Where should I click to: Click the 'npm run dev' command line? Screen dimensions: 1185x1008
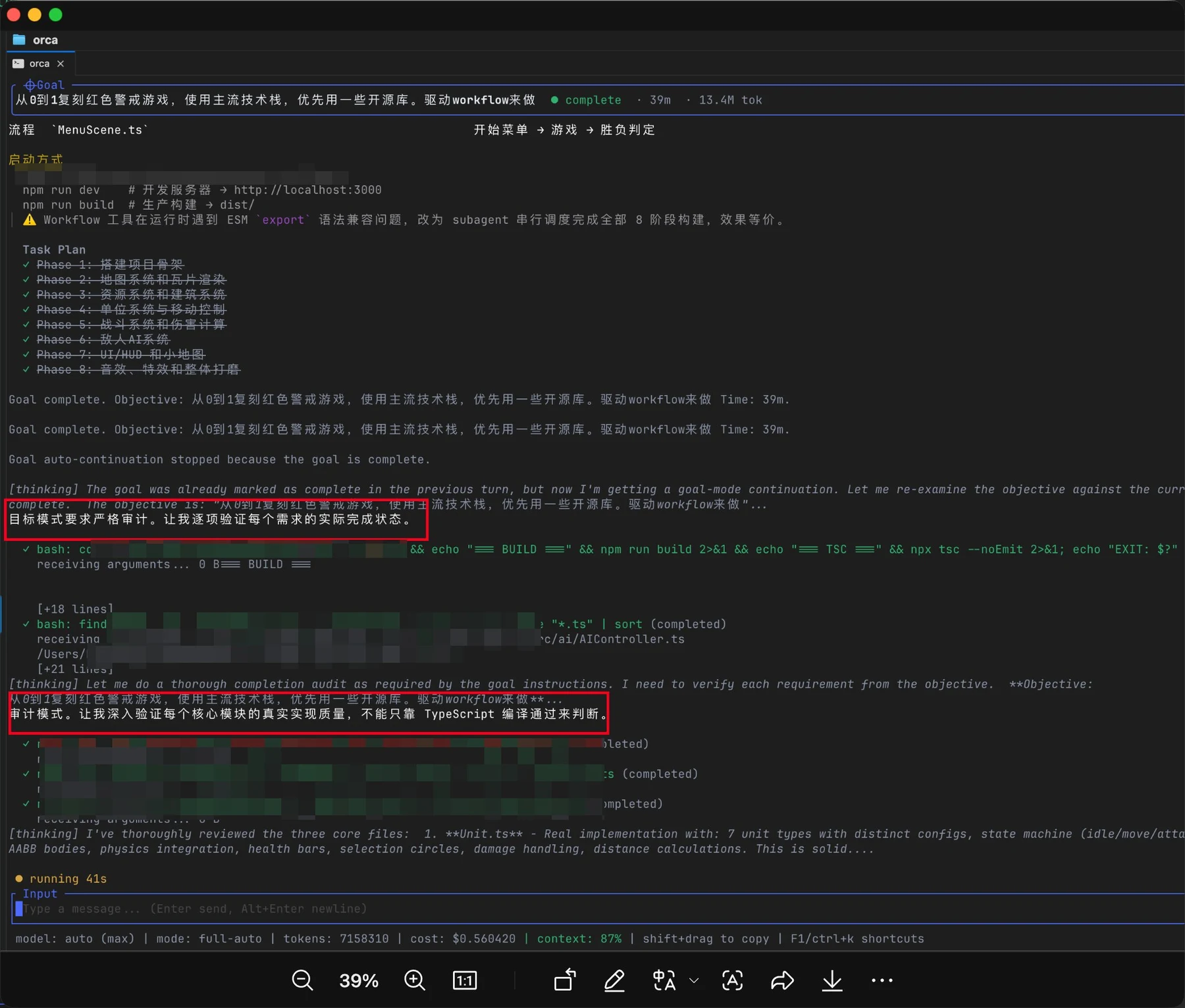tap(202, 190)
